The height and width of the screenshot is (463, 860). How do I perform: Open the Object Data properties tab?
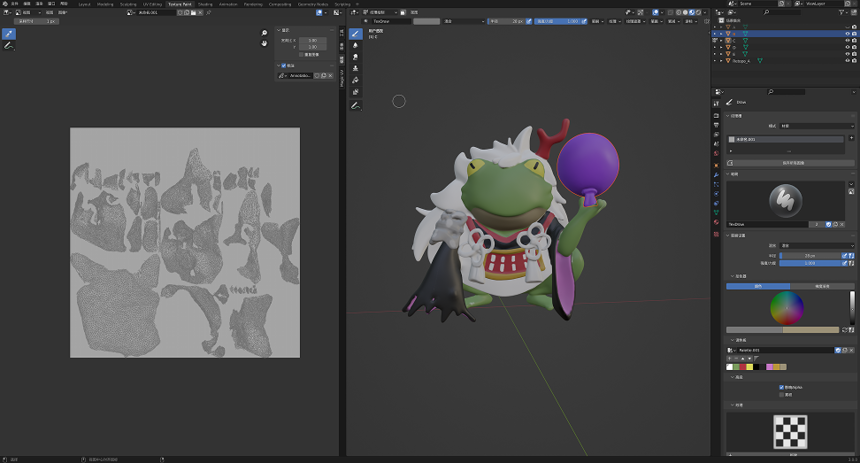(x=716, y=212)
